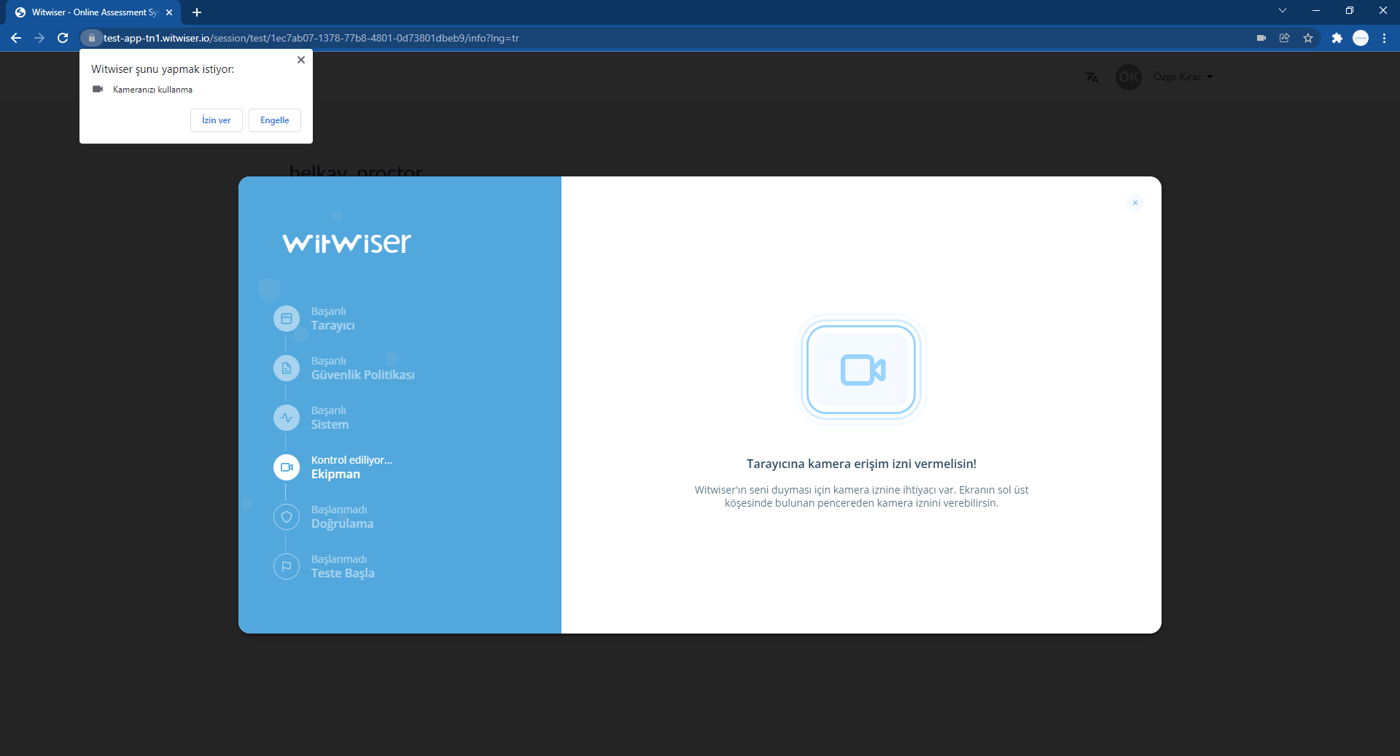Viewport: 1400px width, 756px height.
Task: Click the Teste Başla flag icon
Action: [286, 566]
